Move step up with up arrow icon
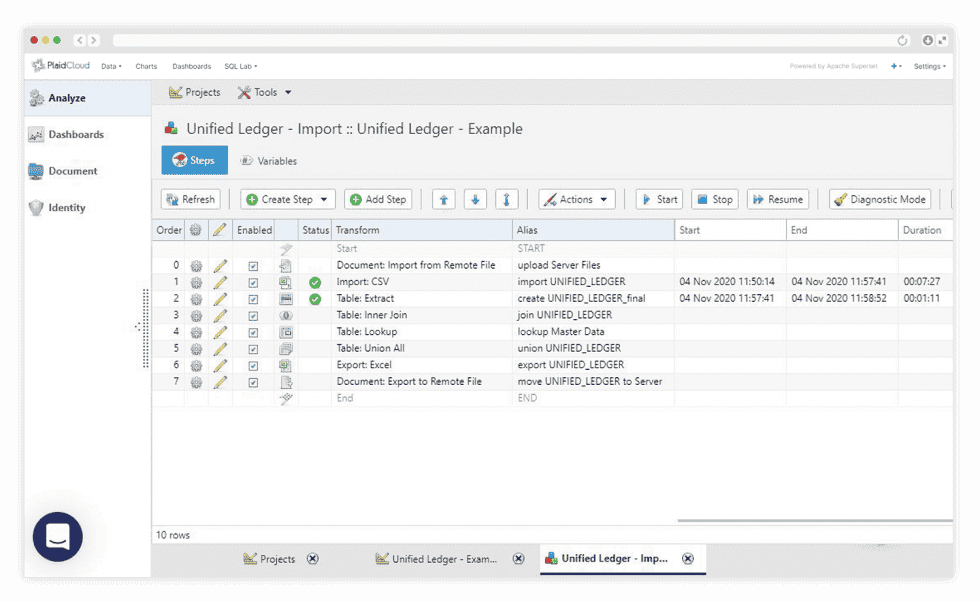Screen dimensions: 980x602 pyautogui.click(x=444, y=199)
